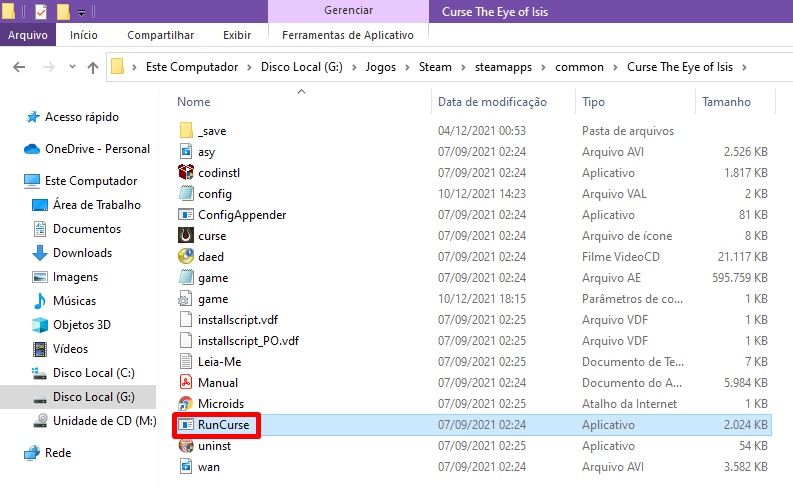Click the RunCurse application icon
Viewport: 793px width, 487px height.
(x=186, y=424)
